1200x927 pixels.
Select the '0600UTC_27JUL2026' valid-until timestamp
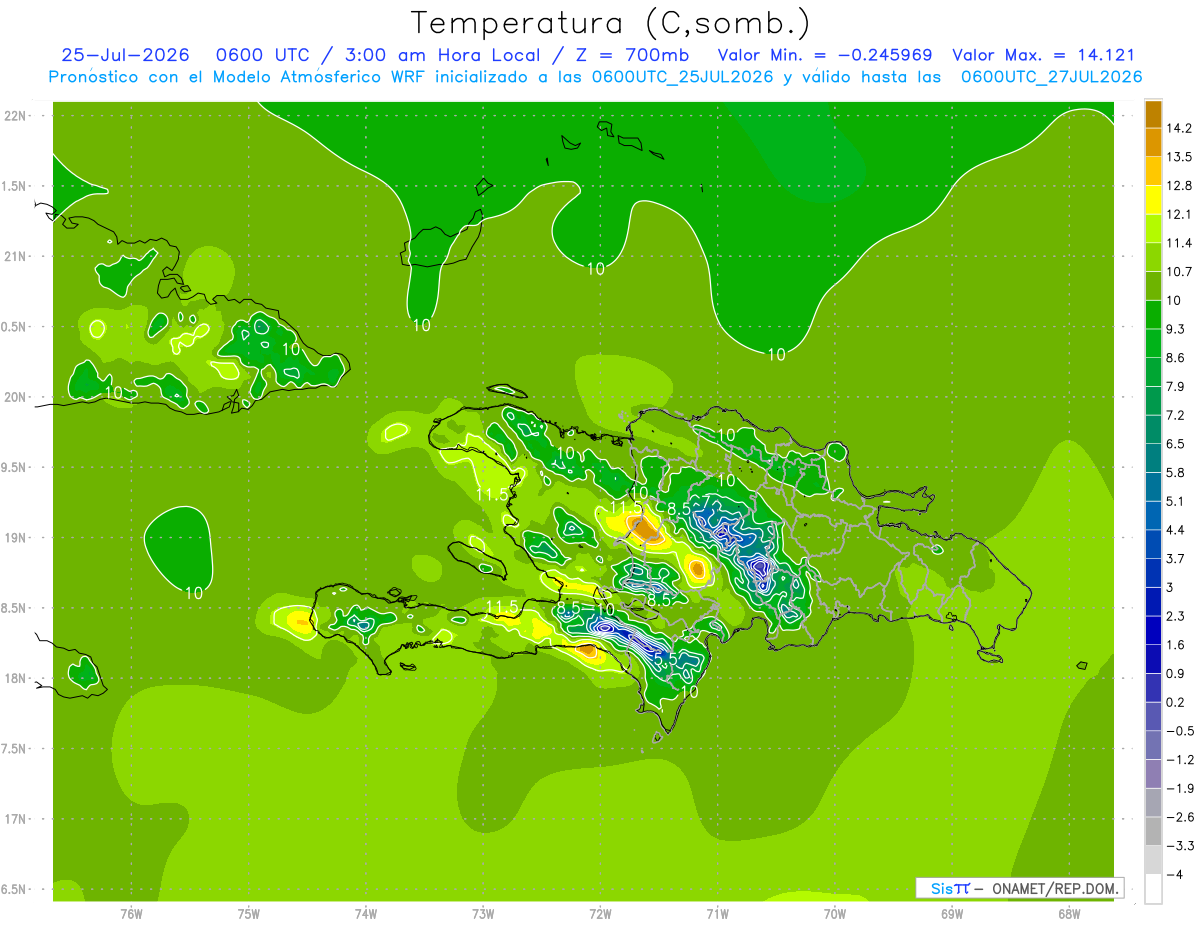(x=1051, y=77)
